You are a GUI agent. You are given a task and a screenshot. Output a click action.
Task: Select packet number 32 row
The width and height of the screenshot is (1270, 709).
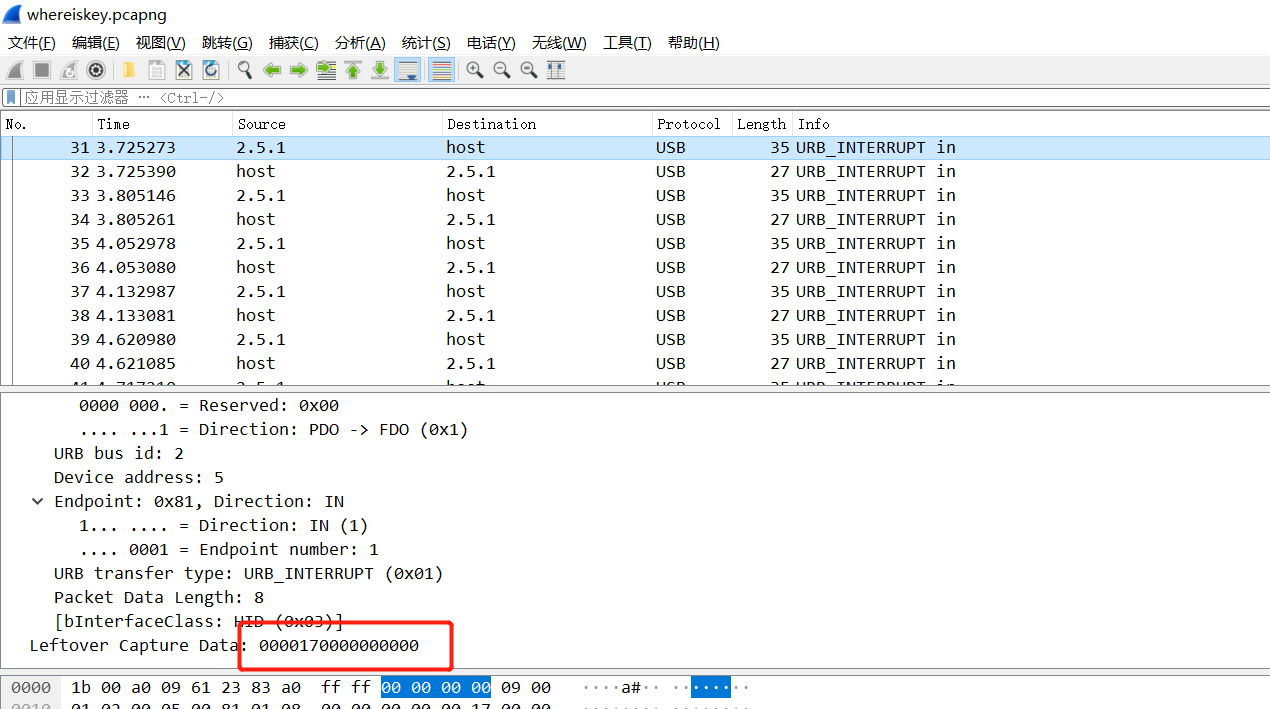click(x=635, y=171)
